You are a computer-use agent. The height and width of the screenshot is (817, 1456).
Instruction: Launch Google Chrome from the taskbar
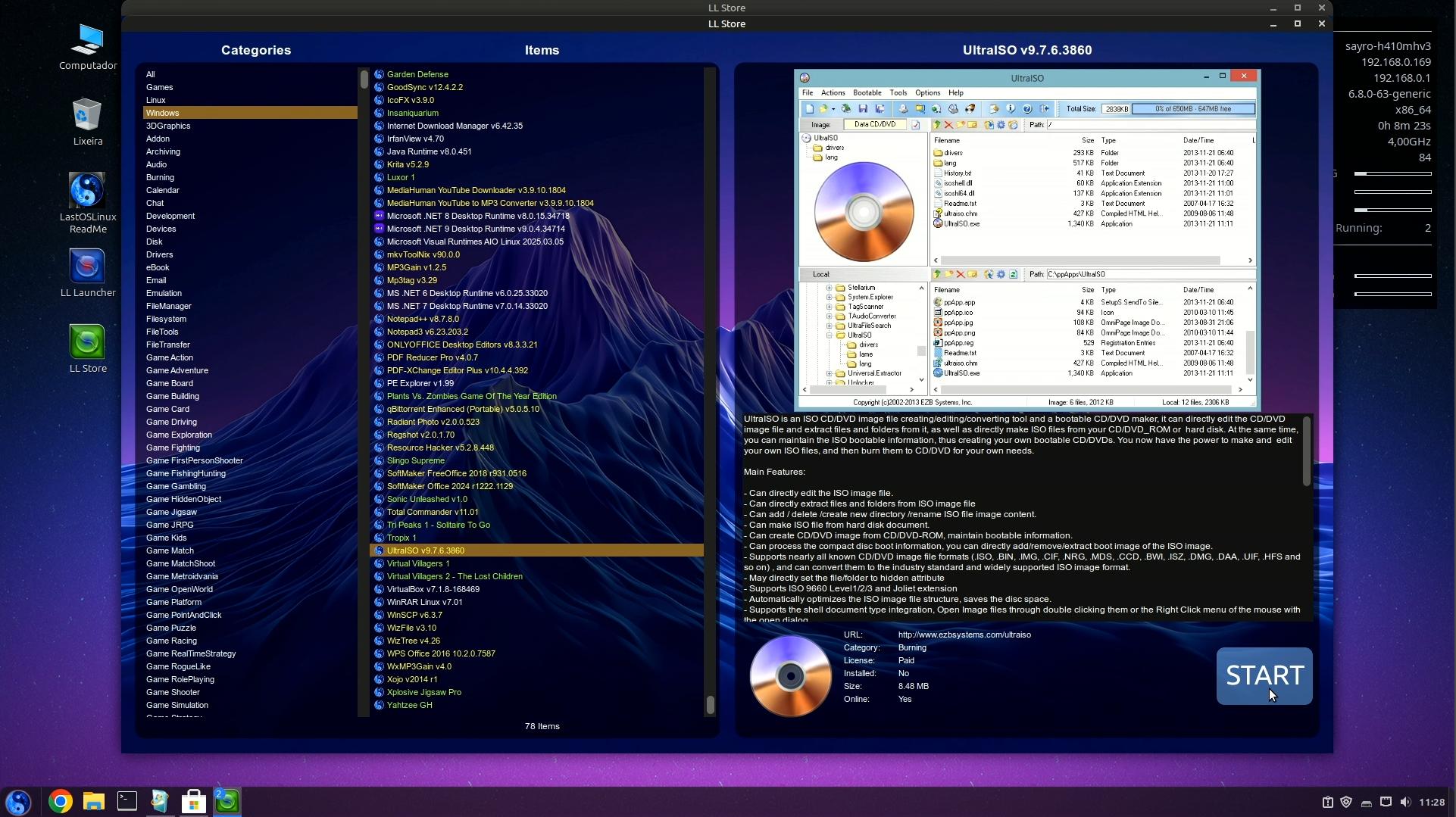pos(59,801)
